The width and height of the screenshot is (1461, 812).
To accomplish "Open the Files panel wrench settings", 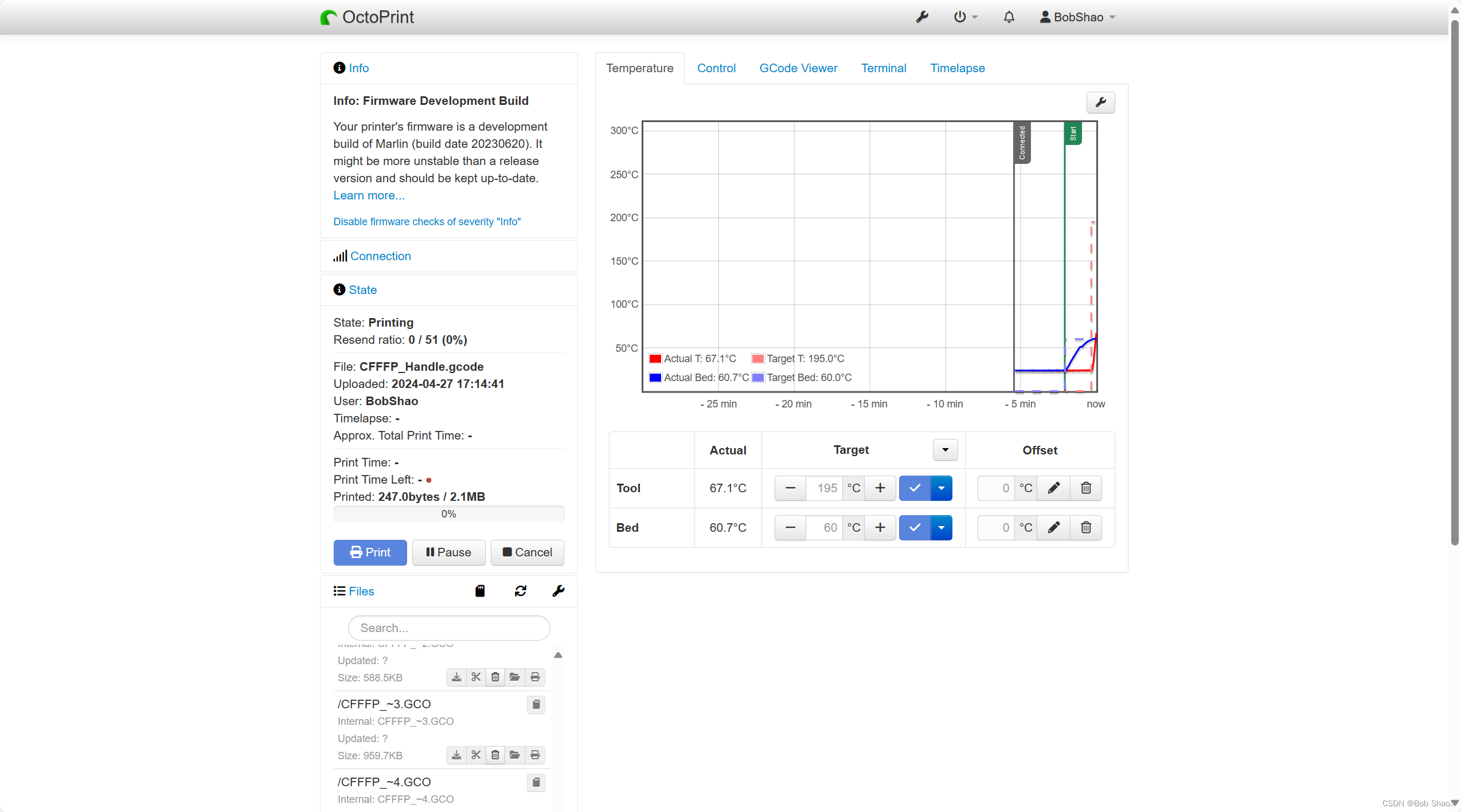I will tap(558, 591).
